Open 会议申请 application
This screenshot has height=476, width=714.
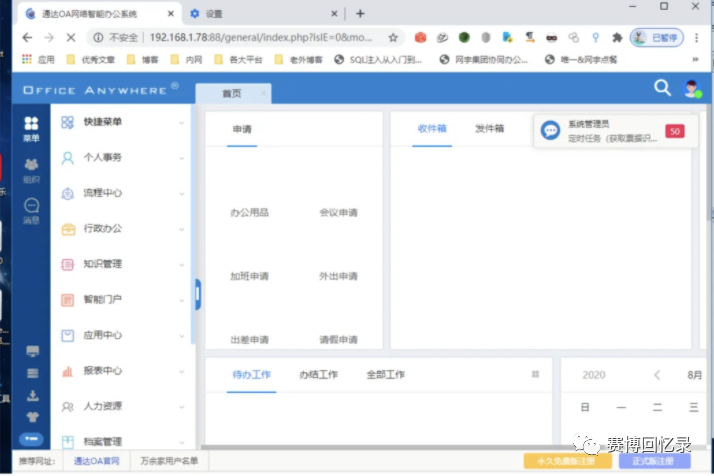click(x=338, y=213)
